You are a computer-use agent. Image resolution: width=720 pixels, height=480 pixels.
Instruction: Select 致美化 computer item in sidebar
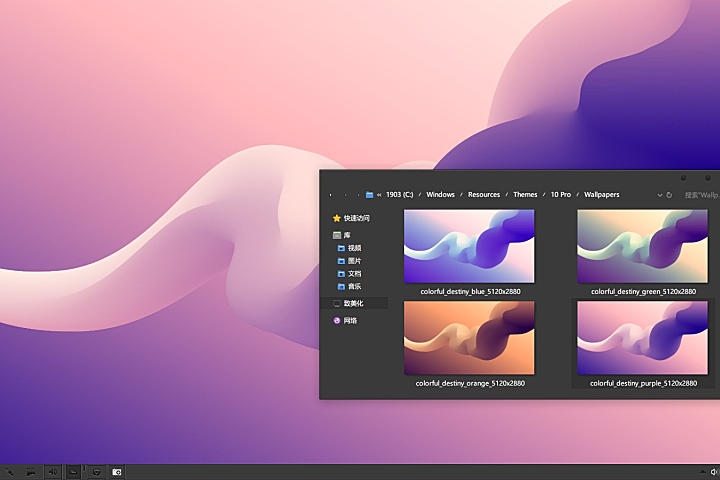[354, 303]
